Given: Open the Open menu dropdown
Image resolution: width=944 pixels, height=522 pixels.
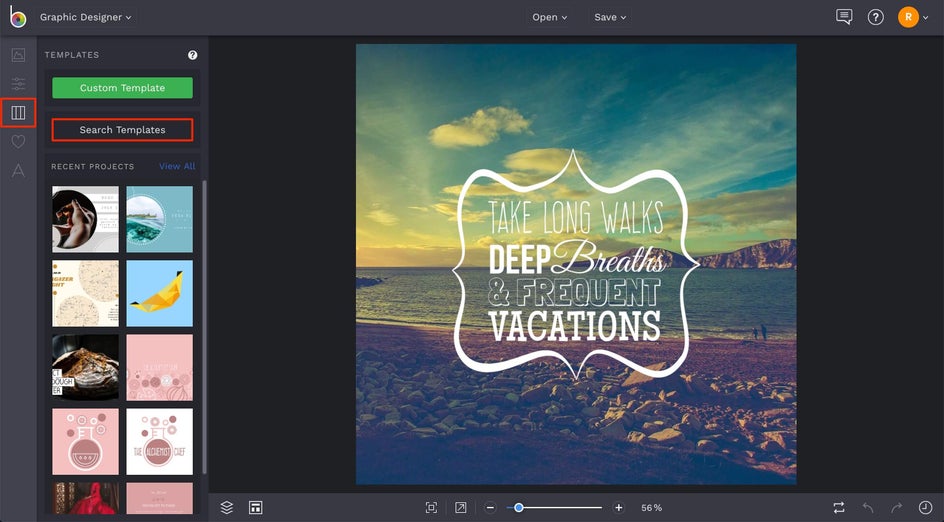Looking at the screenshot, I should coord(550,17).
